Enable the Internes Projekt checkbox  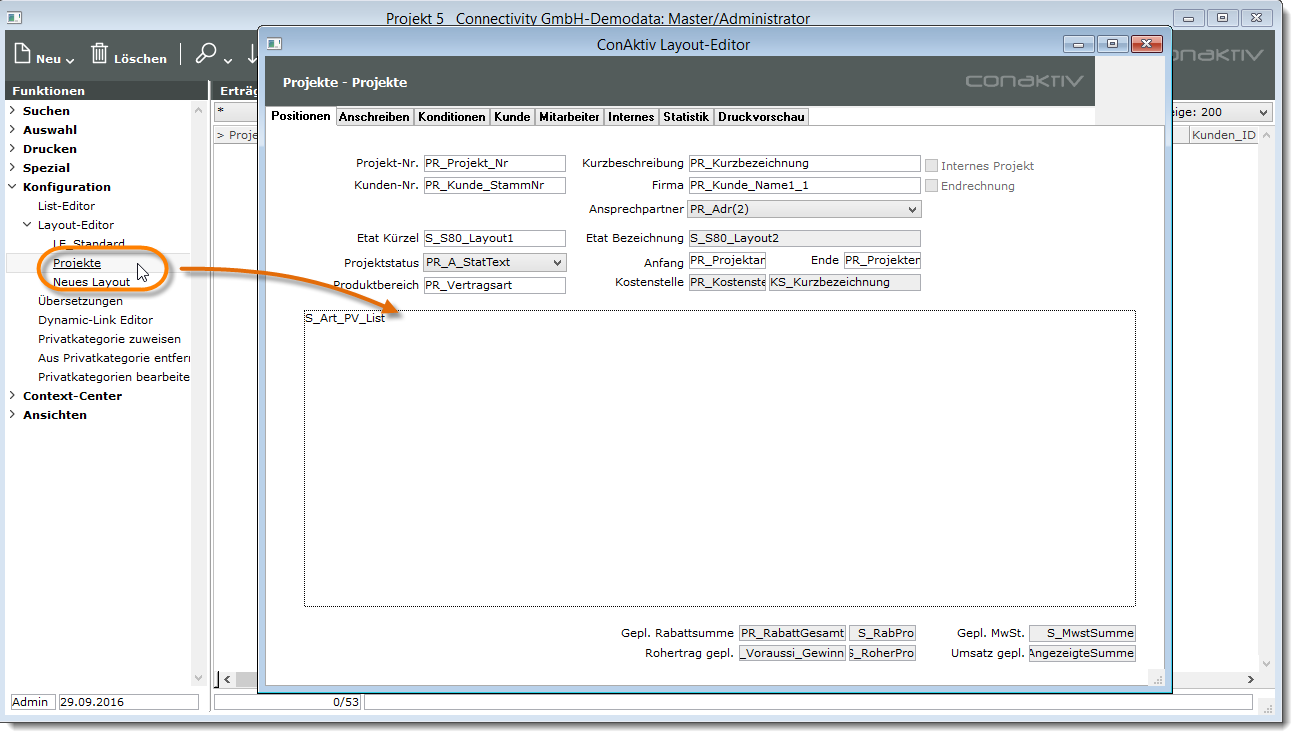pyautogui.click(x=932, y=166)
